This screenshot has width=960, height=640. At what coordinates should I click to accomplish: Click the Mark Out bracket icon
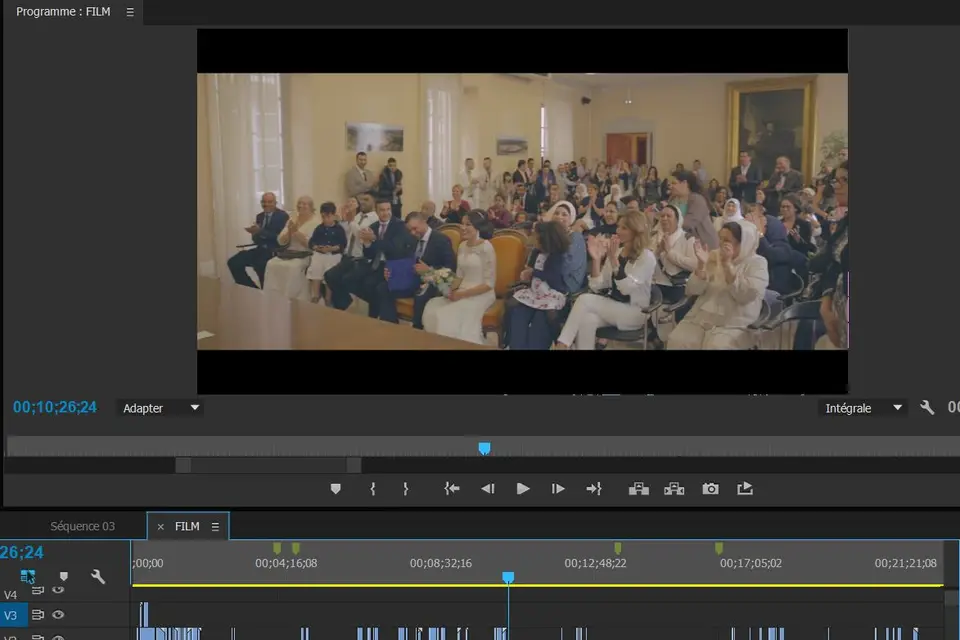click(x=405, y=489)
